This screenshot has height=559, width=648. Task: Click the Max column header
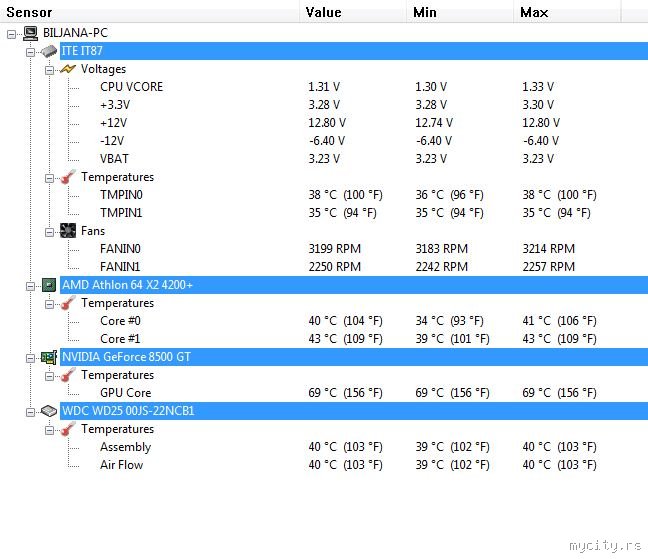click(x=567, y=12)
